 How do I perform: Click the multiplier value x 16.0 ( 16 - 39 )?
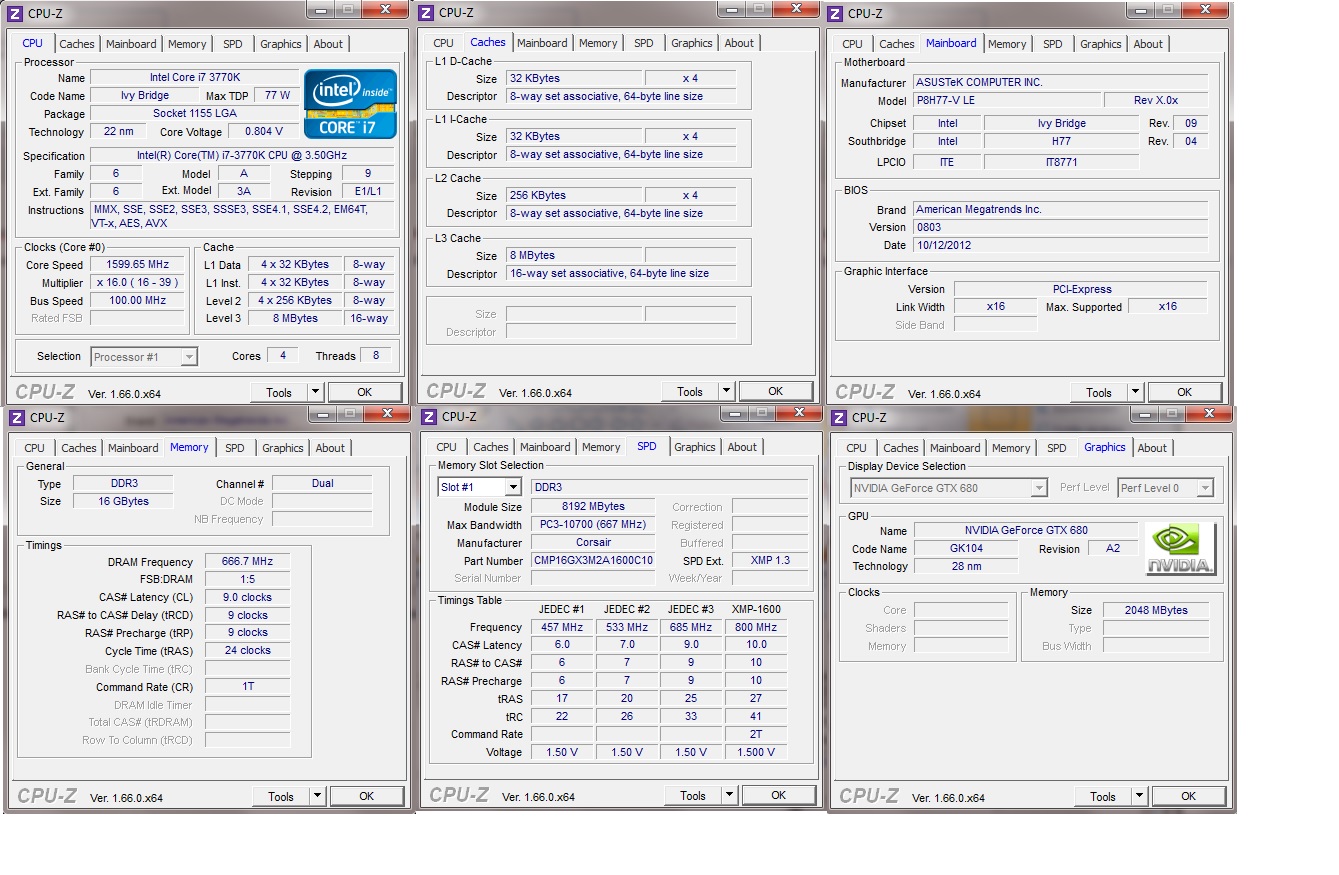138,282
